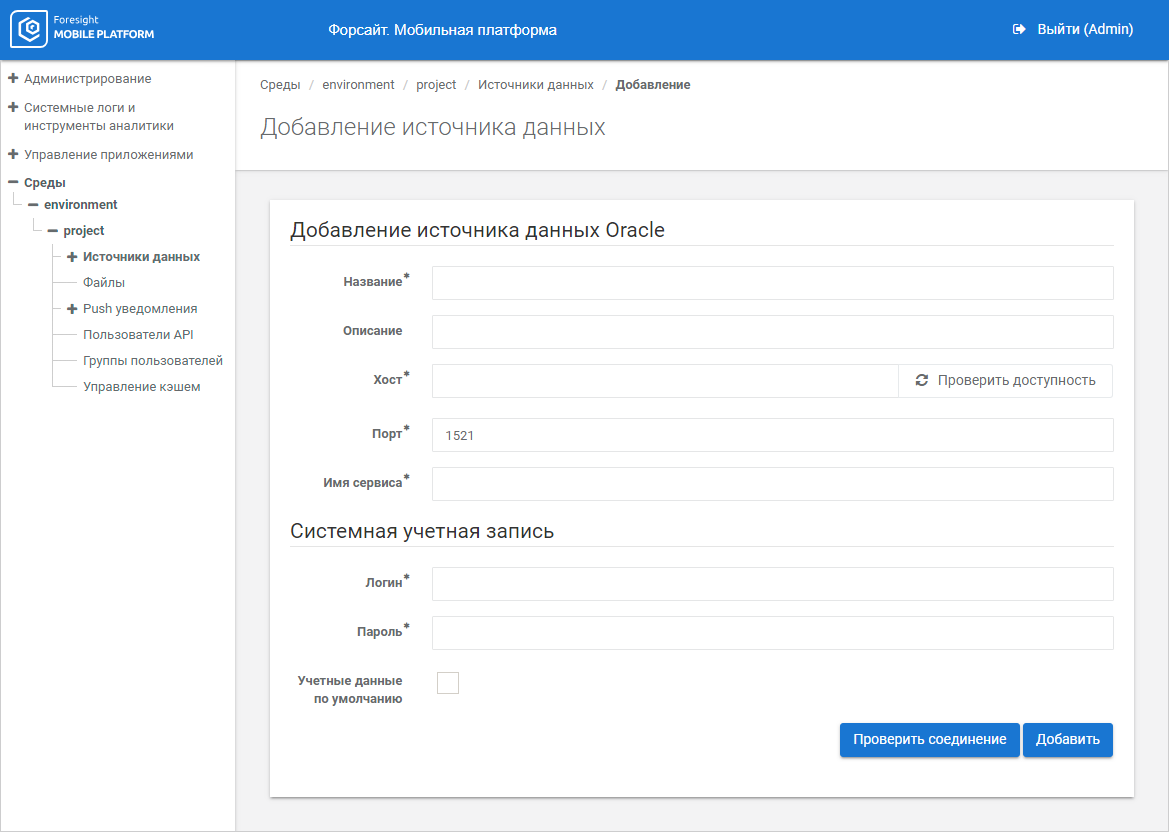Collapse the Среды tree node
1169x832 pixels.
[13, 183]
